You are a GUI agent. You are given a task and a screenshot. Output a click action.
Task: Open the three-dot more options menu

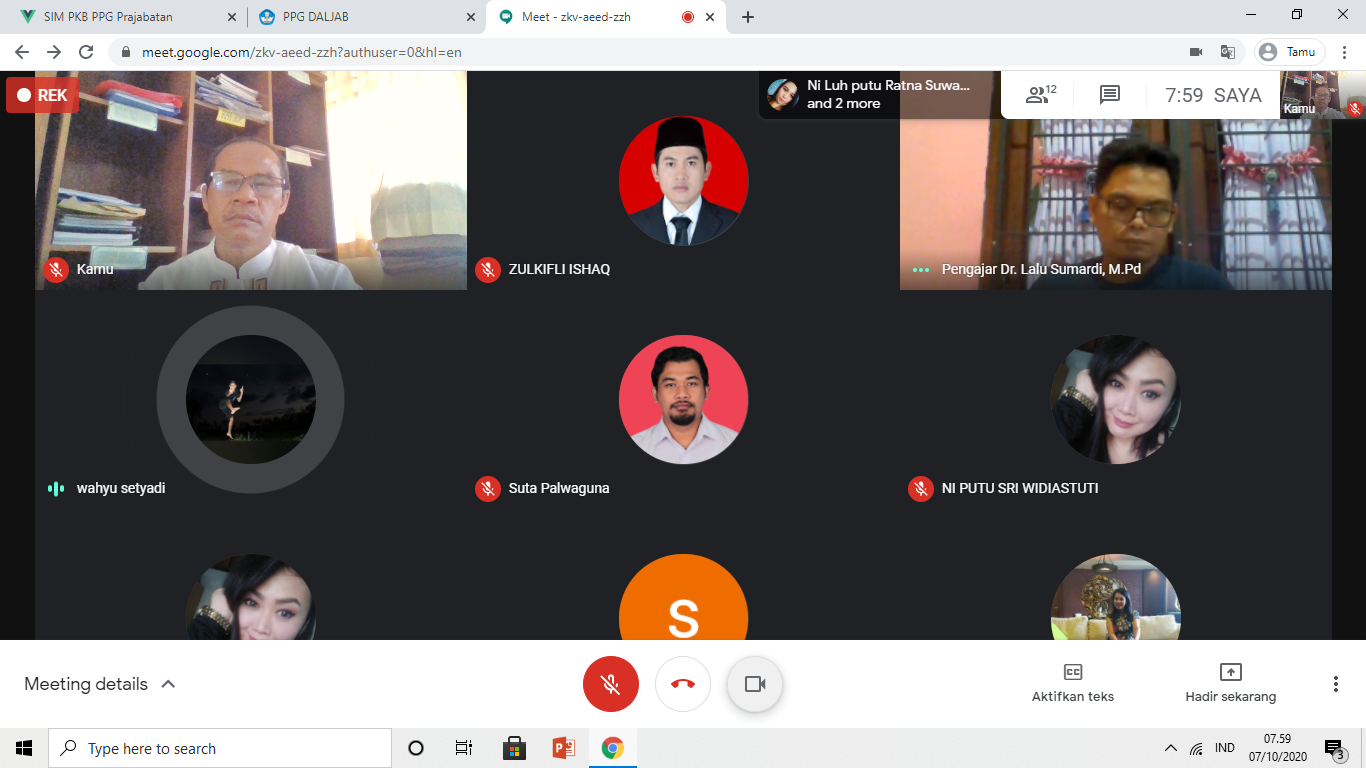pyautogui.click(x=1336, y=684)
